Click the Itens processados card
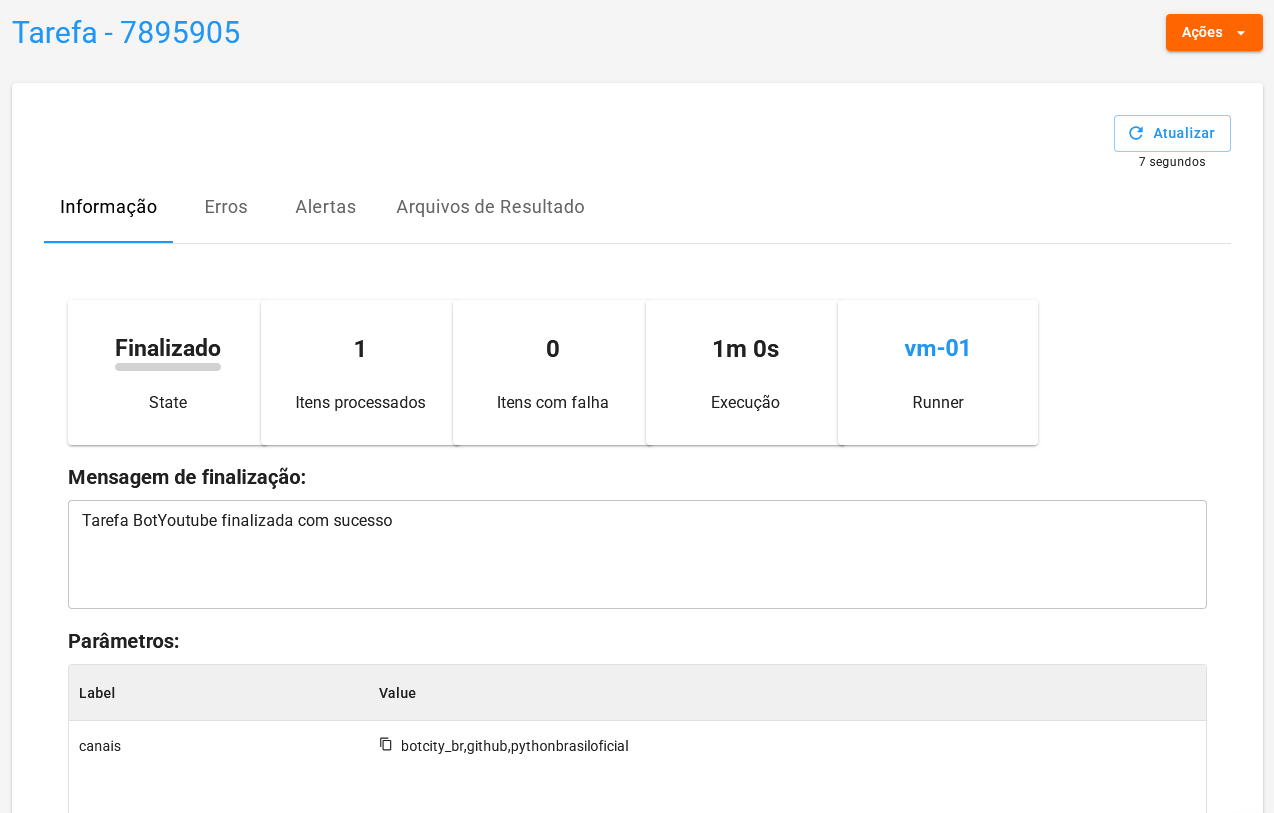 click(x=360, y=373)
